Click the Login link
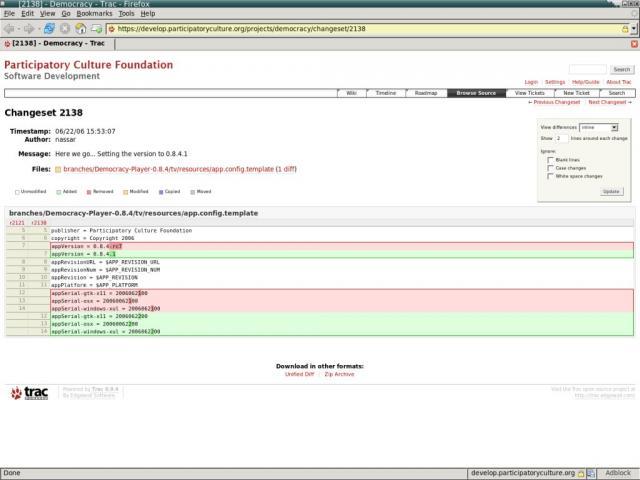 click(531, 82)
